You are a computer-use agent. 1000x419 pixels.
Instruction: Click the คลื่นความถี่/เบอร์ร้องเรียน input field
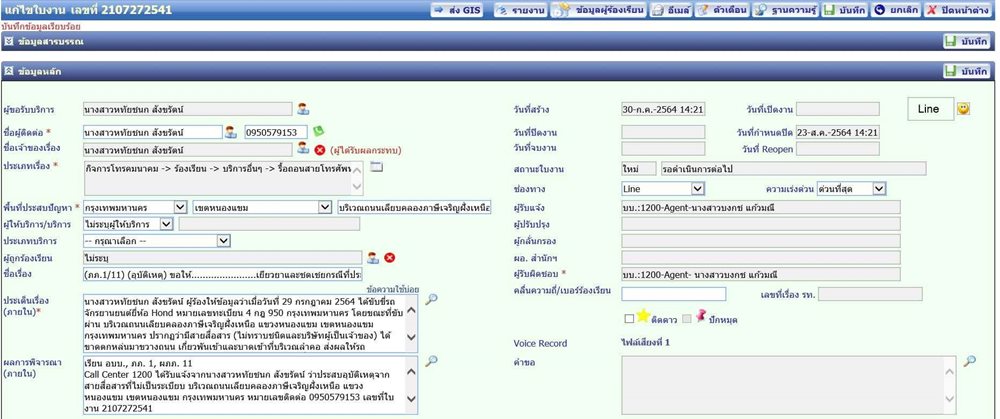pos(673,294)
